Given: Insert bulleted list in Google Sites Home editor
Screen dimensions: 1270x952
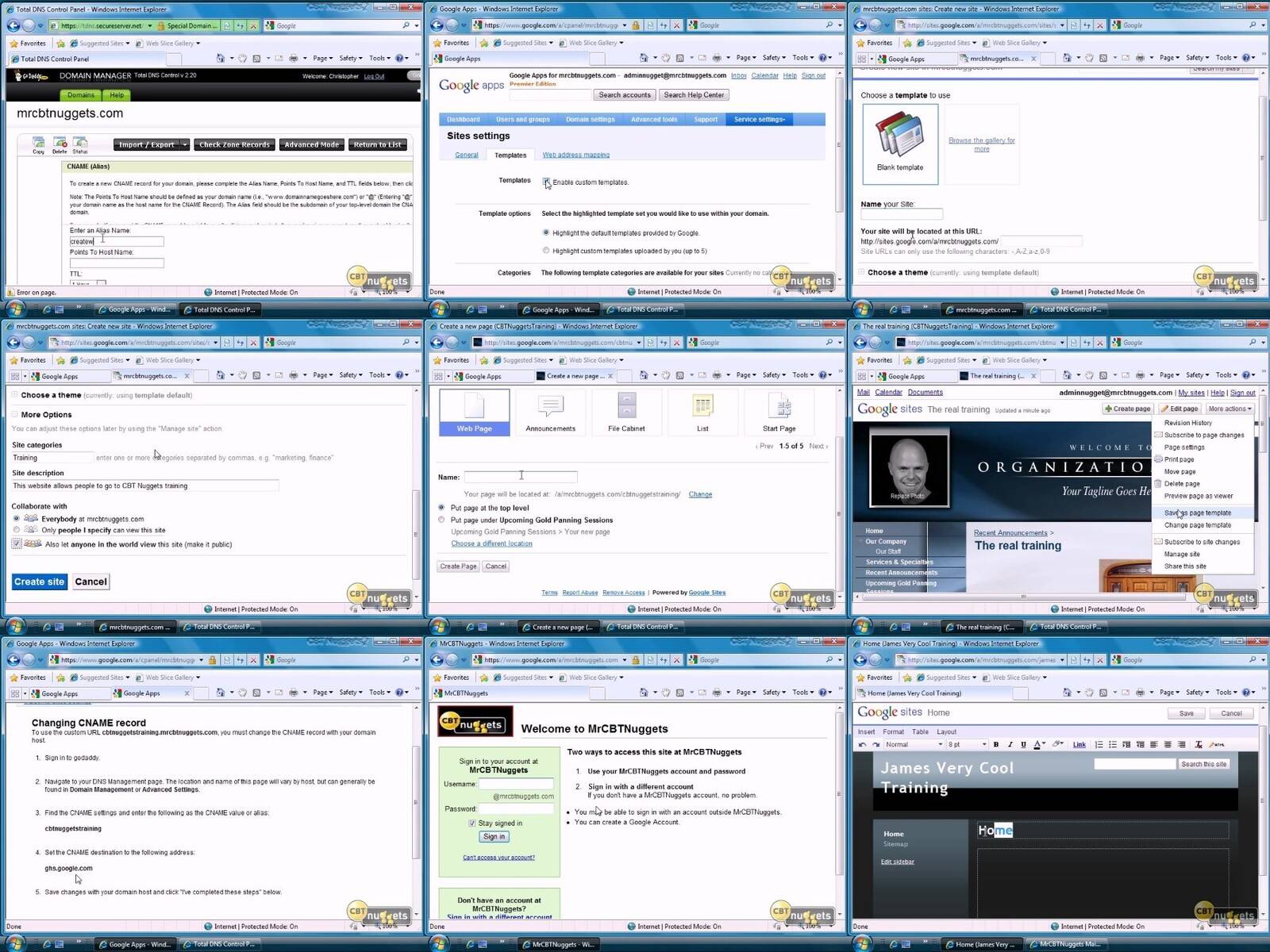Looking at the screenshot, I should click(x=1113, y=744).
